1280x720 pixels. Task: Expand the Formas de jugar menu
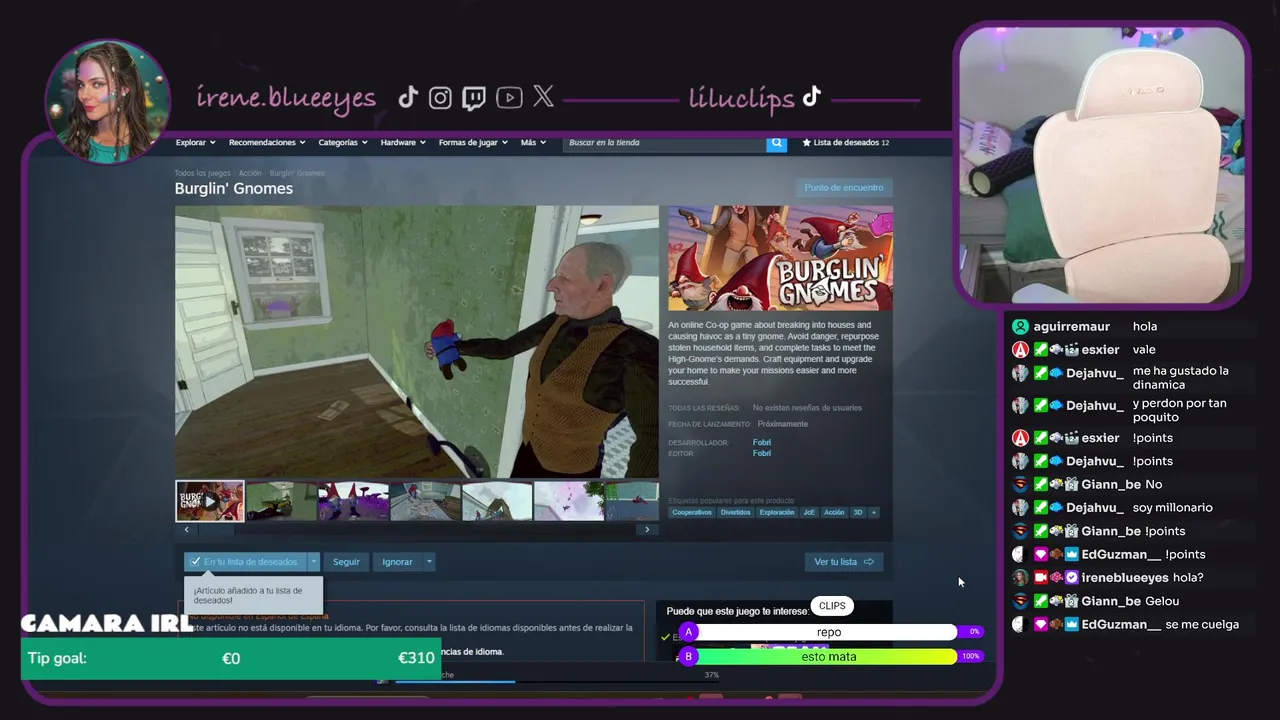pos(473,143)
